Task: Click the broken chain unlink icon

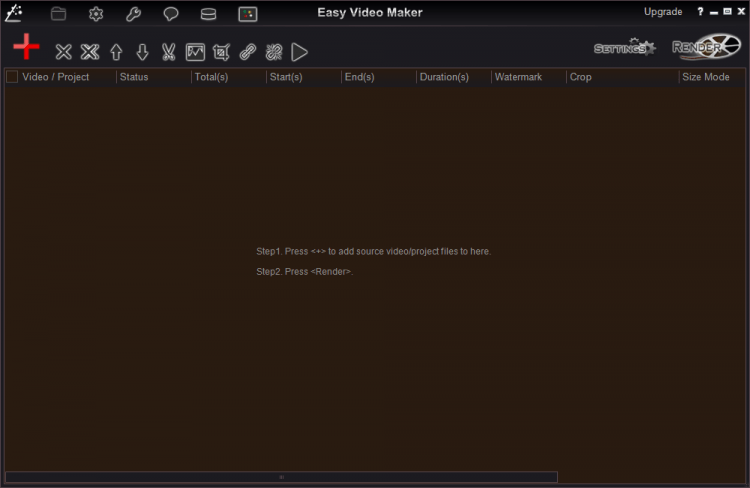Action: tap(273, 52)
